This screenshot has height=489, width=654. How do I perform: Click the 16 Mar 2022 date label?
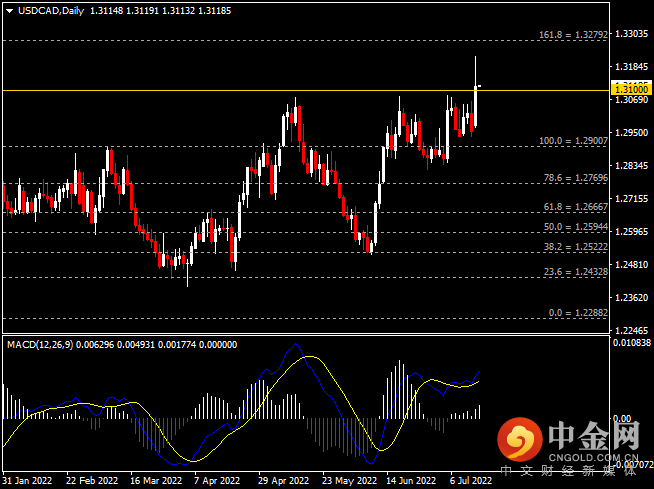(x=156, y=481)
